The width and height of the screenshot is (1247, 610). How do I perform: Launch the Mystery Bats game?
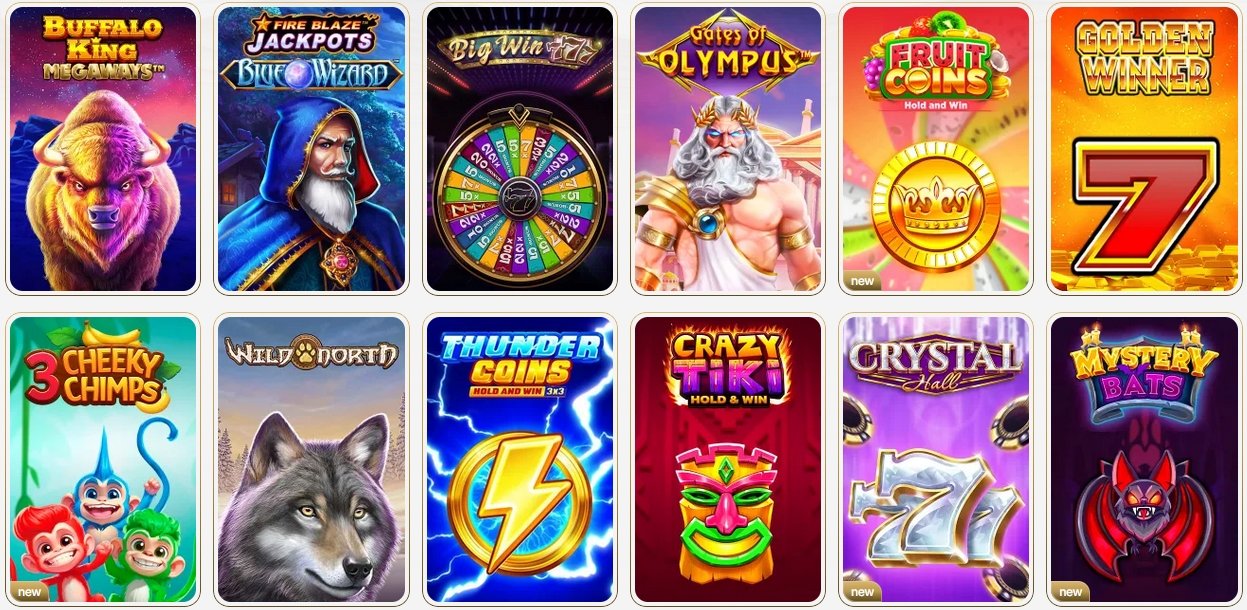tap(1143, 459)
